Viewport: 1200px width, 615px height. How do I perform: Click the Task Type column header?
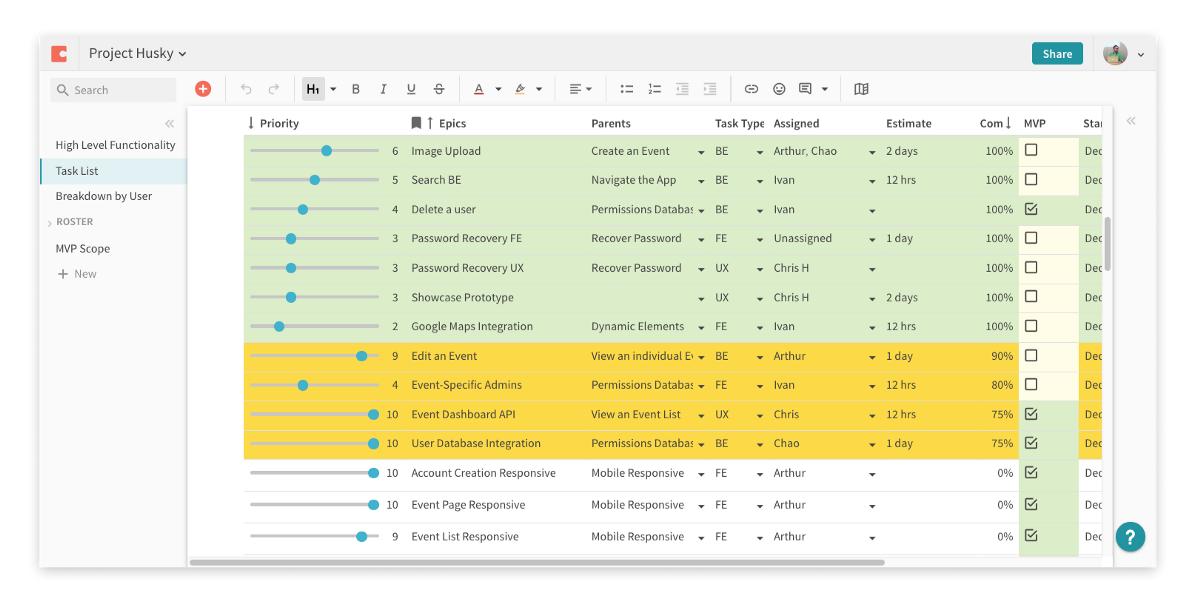pyautogui.click(x=740, y=123)
